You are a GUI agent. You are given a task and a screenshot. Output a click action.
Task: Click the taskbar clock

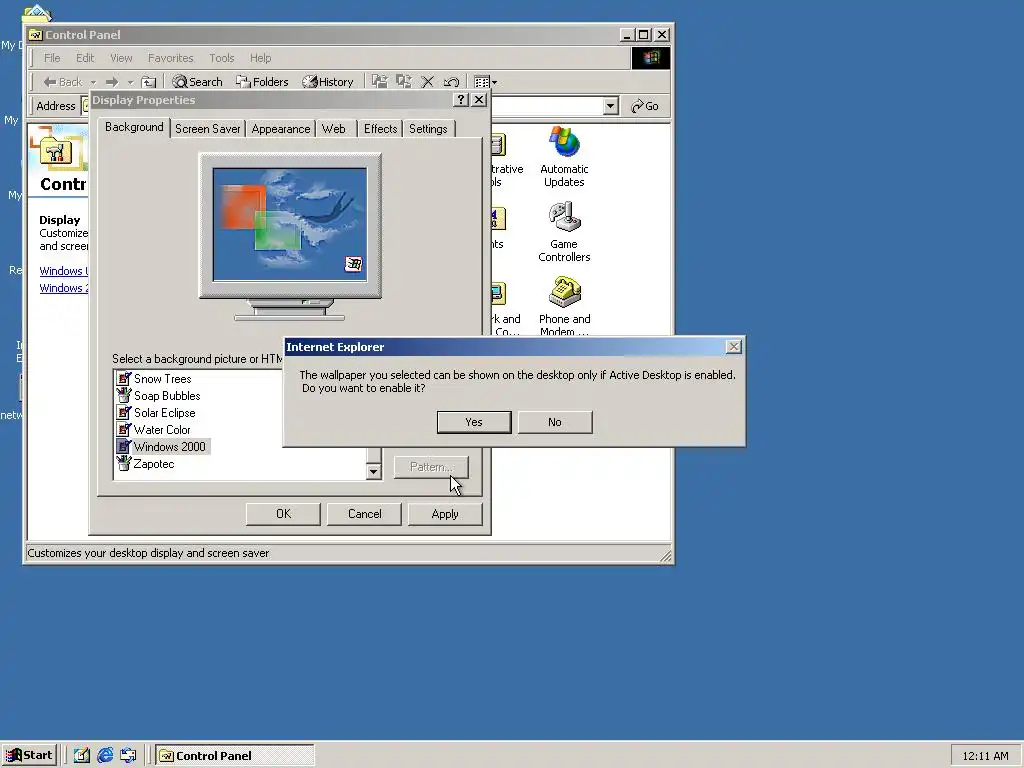[x=985, y=756]
